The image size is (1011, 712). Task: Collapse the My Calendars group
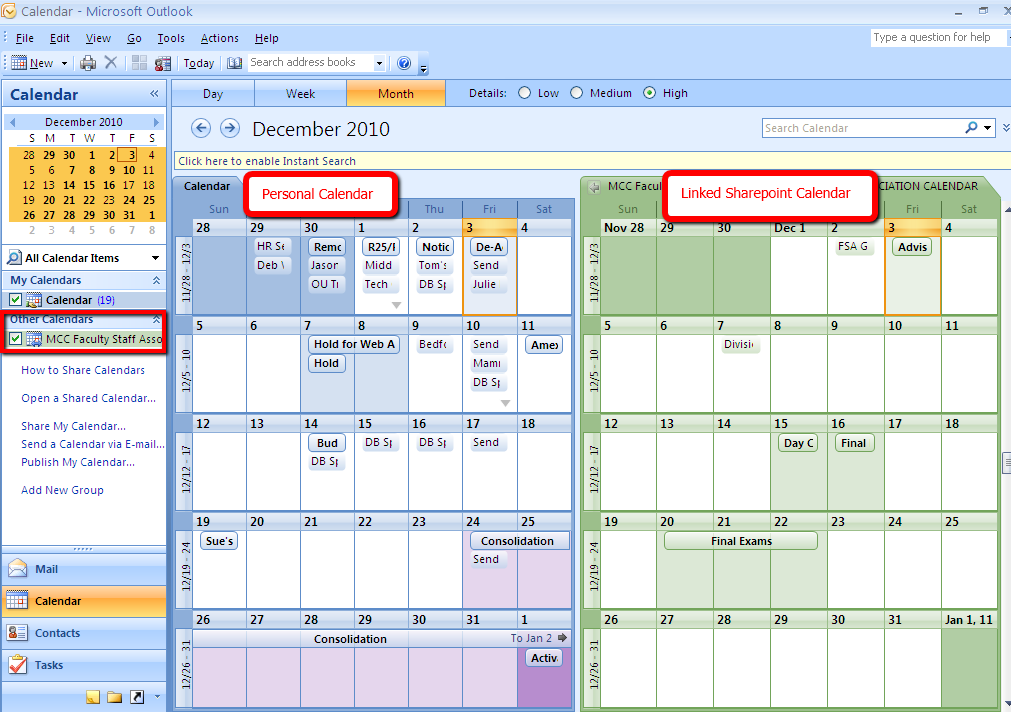click(156, 280)
